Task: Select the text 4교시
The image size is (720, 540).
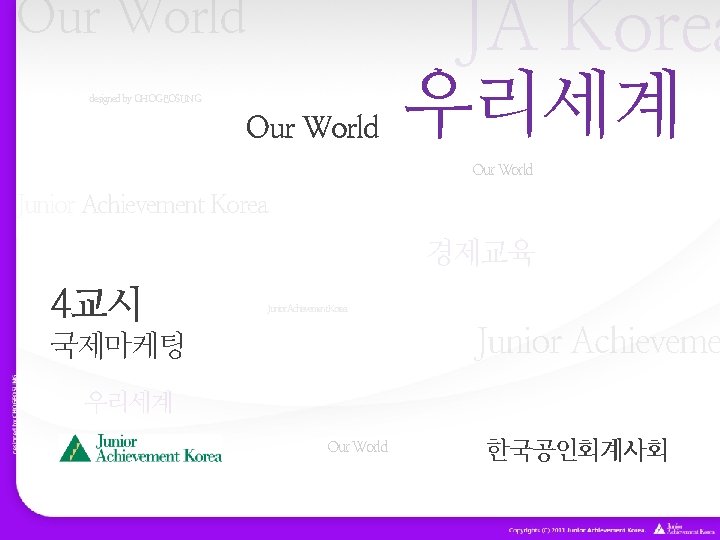Action: point(95,303)
